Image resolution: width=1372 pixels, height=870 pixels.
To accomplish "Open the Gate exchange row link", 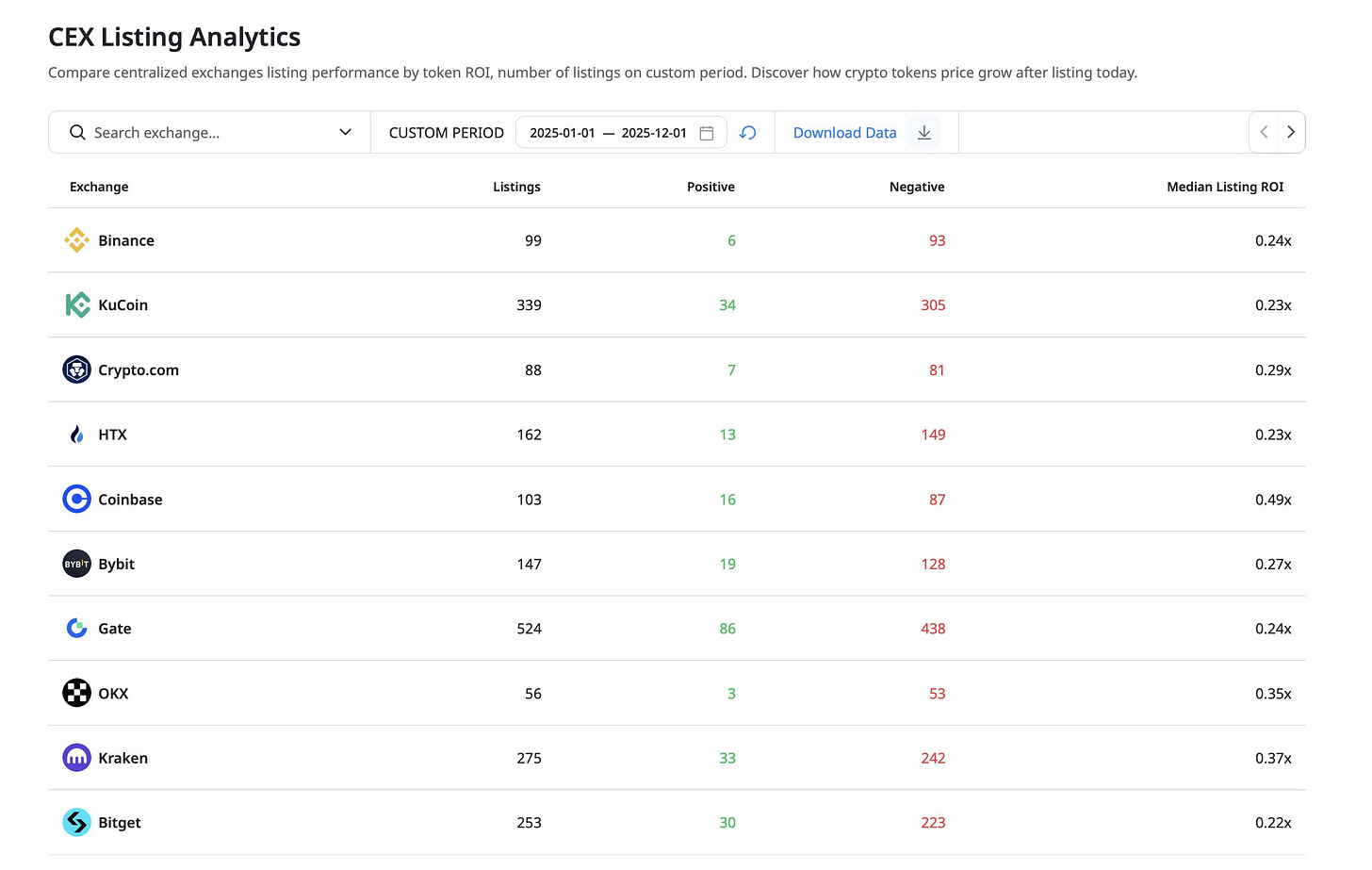I will point(115,629).
